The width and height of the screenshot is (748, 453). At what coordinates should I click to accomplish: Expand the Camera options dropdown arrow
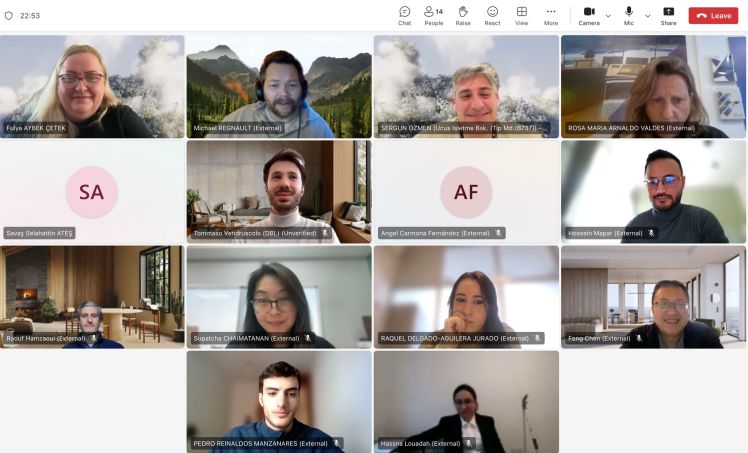608,16
